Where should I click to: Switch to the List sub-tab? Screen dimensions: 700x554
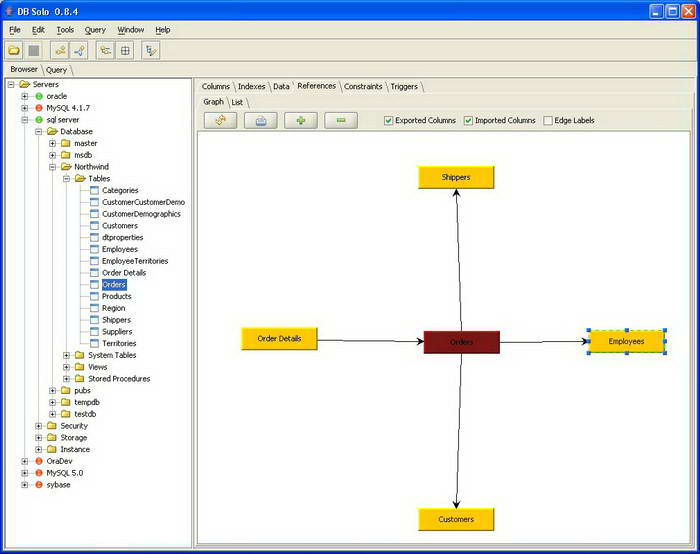237,102
